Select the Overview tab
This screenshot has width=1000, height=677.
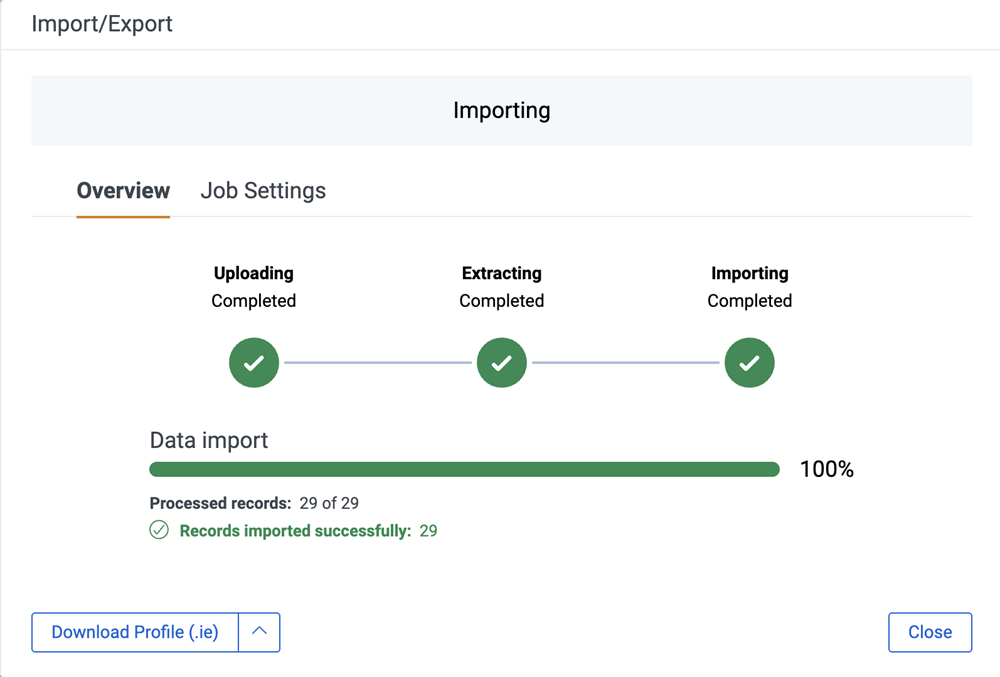(x=123, y=190)
